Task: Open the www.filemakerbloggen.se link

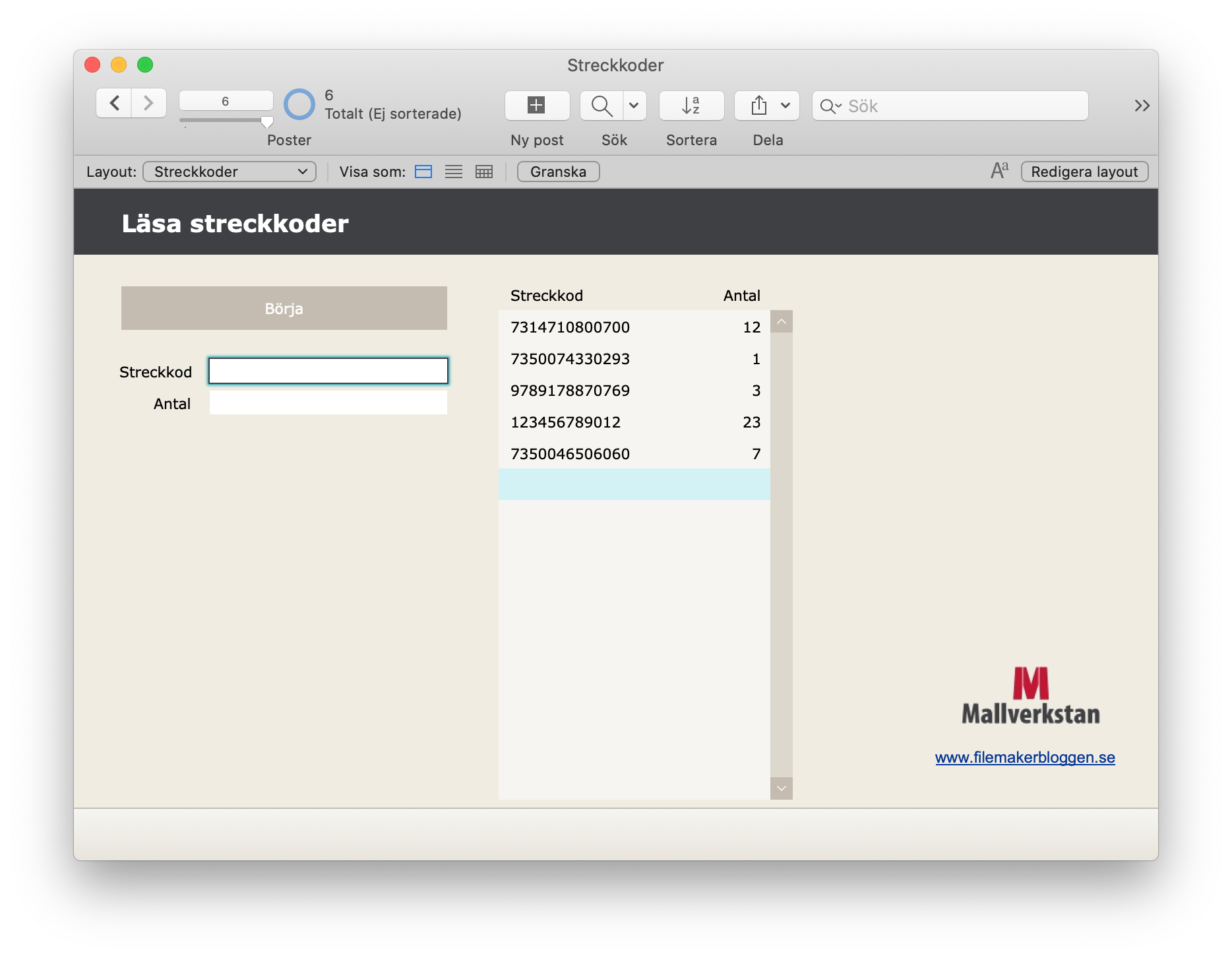Action: (x=1025, y=757)
